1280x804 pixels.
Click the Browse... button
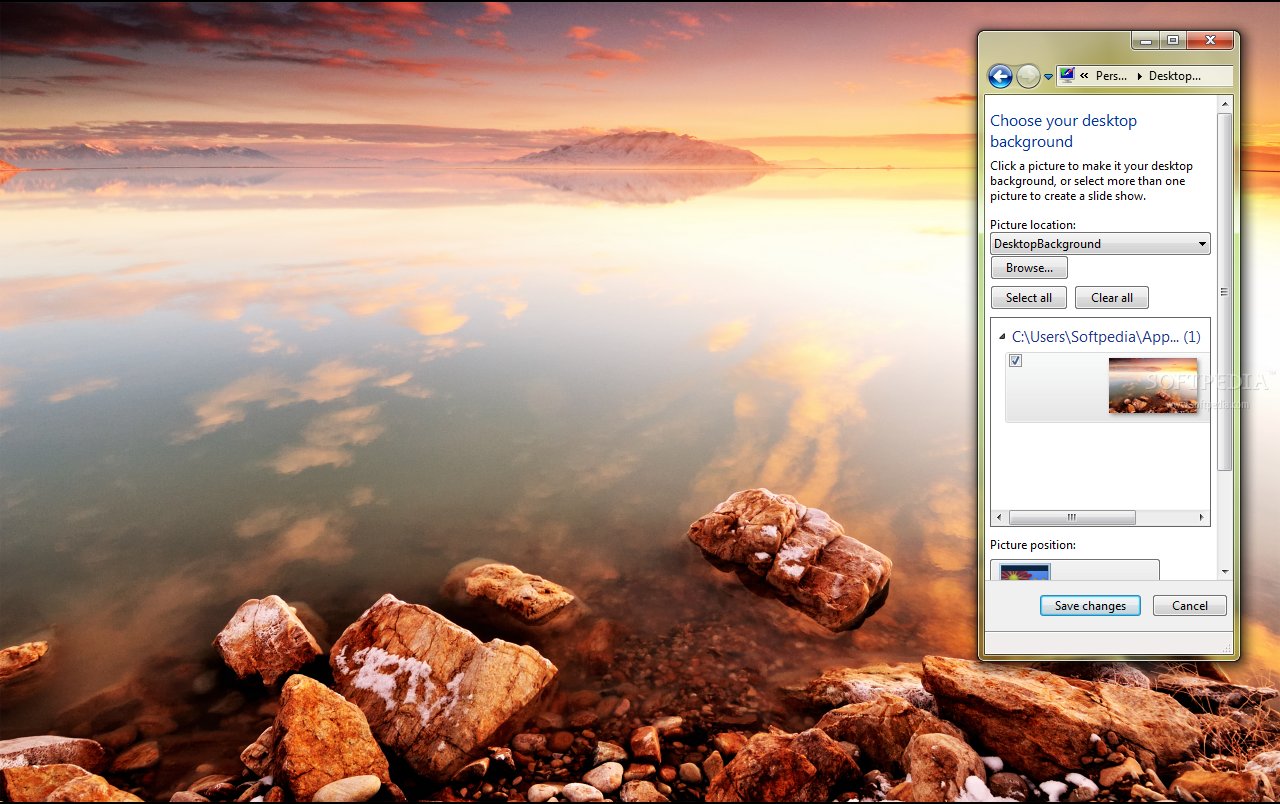click(1029, 268)
